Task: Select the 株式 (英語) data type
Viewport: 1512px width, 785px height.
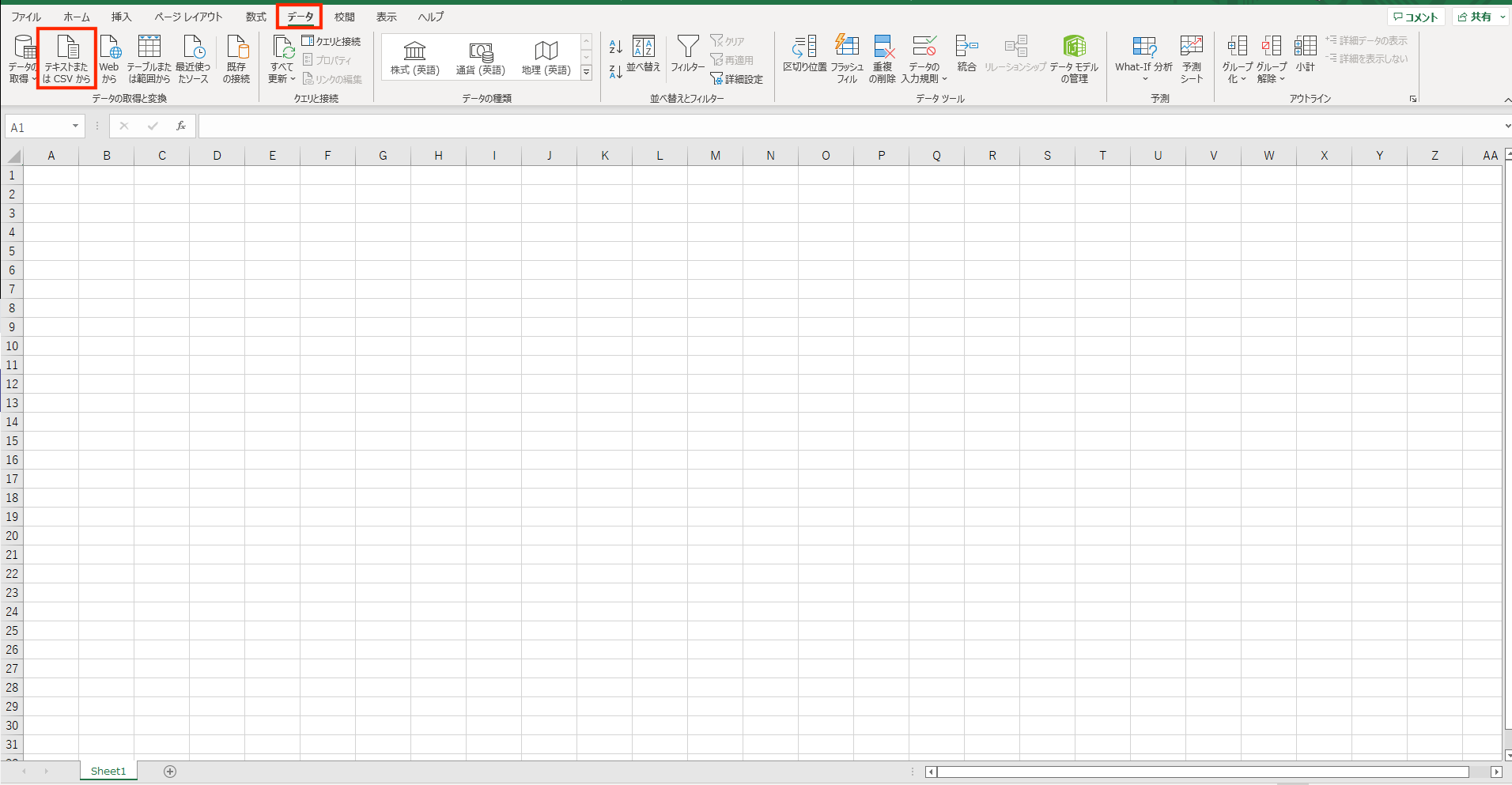Action: 414,58
